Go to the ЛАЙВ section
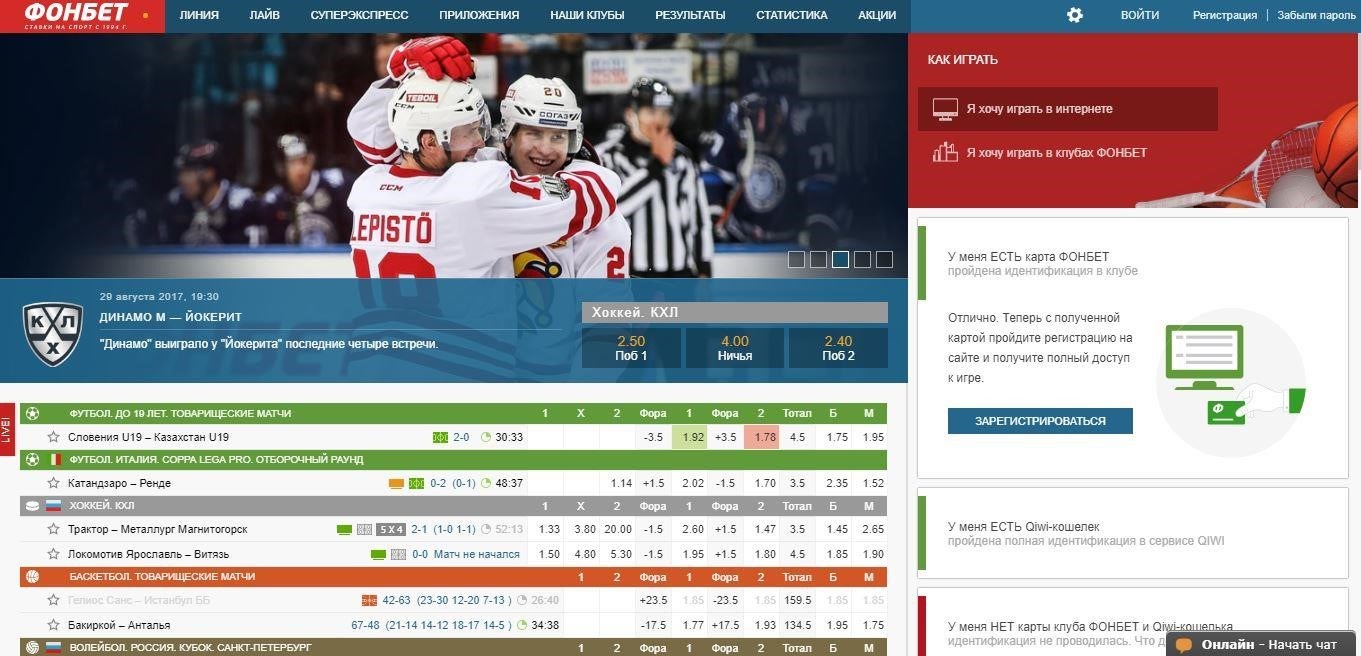Image resolution: width=1361 pixels, height=656 pixels. pos(265,16)
